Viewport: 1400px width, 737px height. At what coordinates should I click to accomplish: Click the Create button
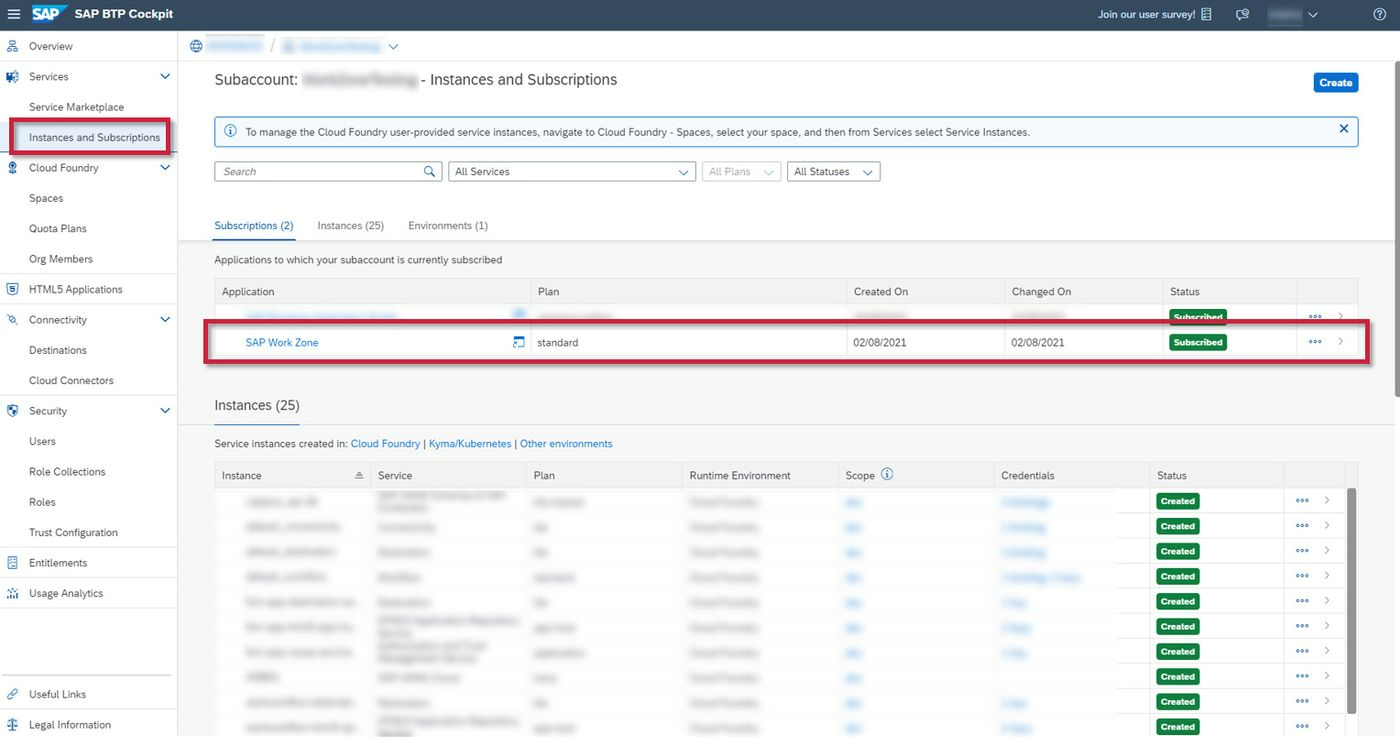click(x=1335, y=83)
